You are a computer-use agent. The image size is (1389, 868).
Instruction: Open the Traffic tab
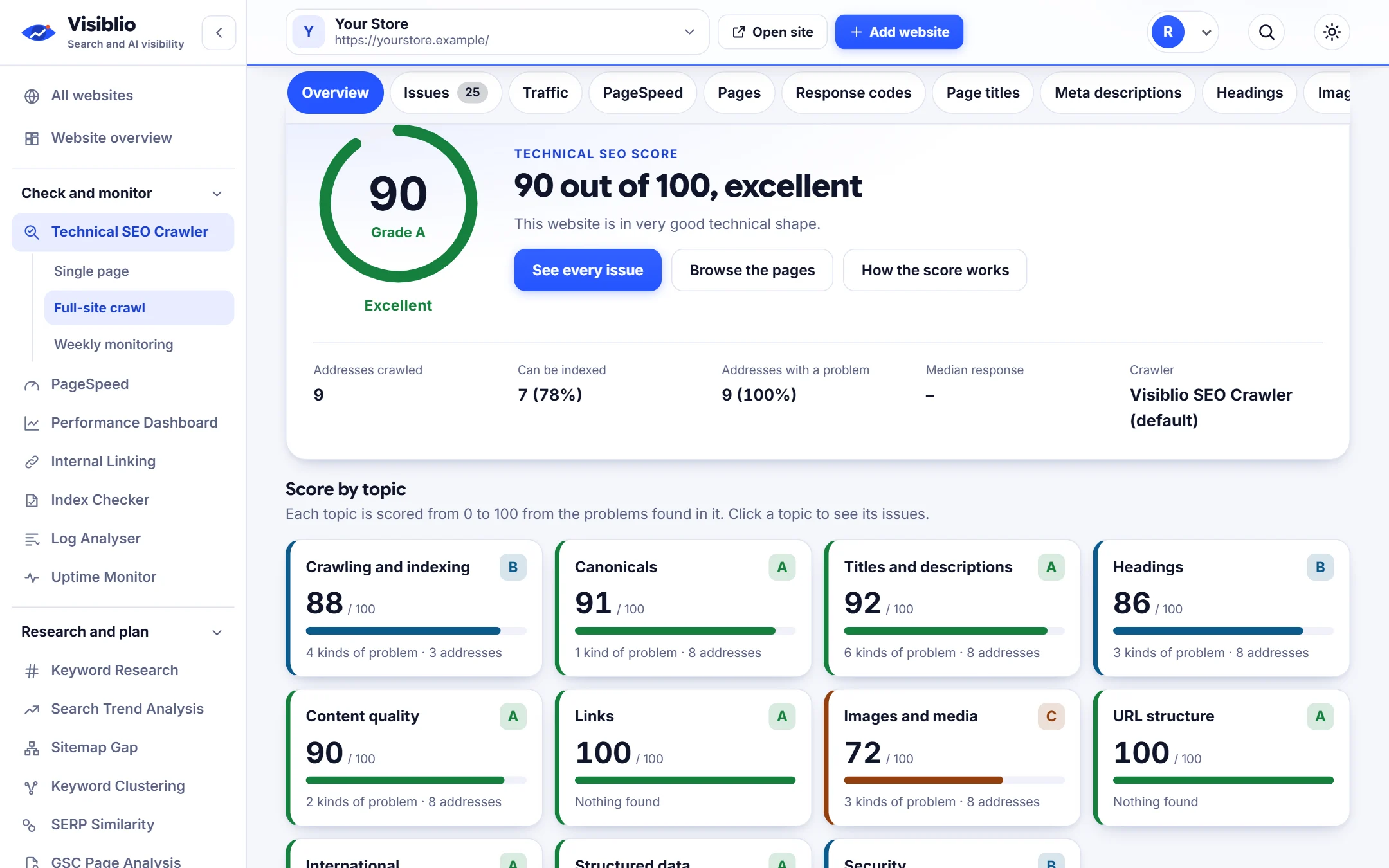pyautogui.click(x=545, y=93)
